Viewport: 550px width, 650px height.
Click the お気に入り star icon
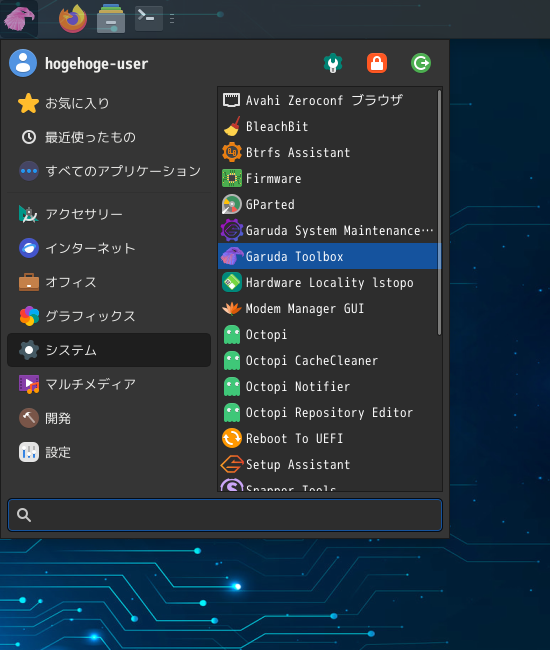(x=28, y=103)
